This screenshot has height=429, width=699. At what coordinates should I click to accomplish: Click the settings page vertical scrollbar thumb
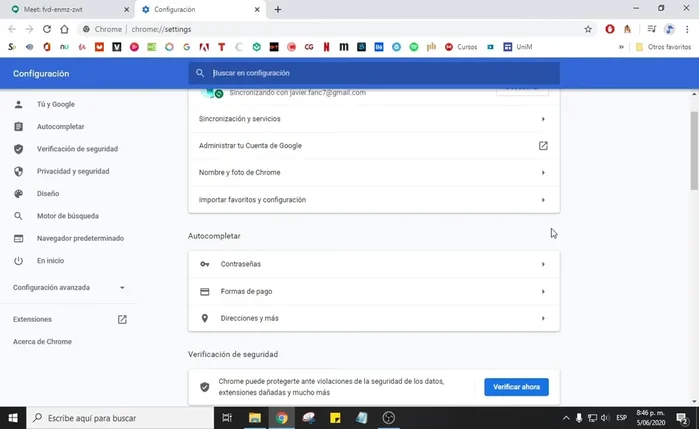pos(694,151)
